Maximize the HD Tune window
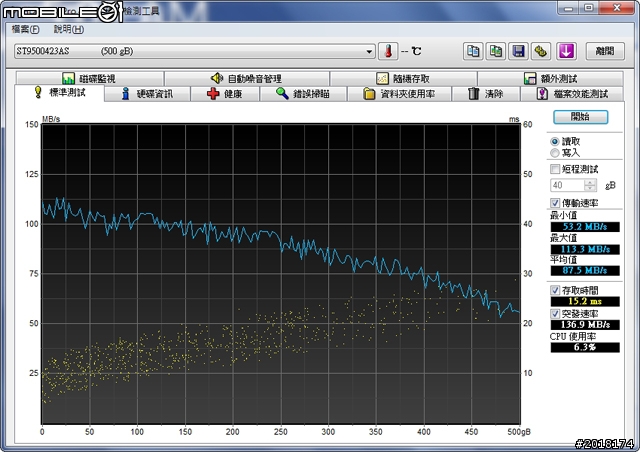Screen dimensions: 640x452 [x=589, y=7]
